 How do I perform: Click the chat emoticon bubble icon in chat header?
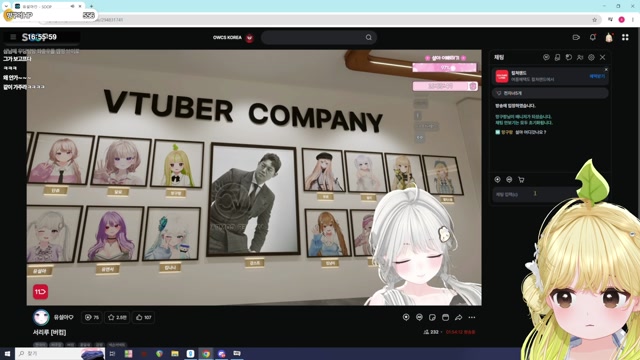(x=546, y=58)
